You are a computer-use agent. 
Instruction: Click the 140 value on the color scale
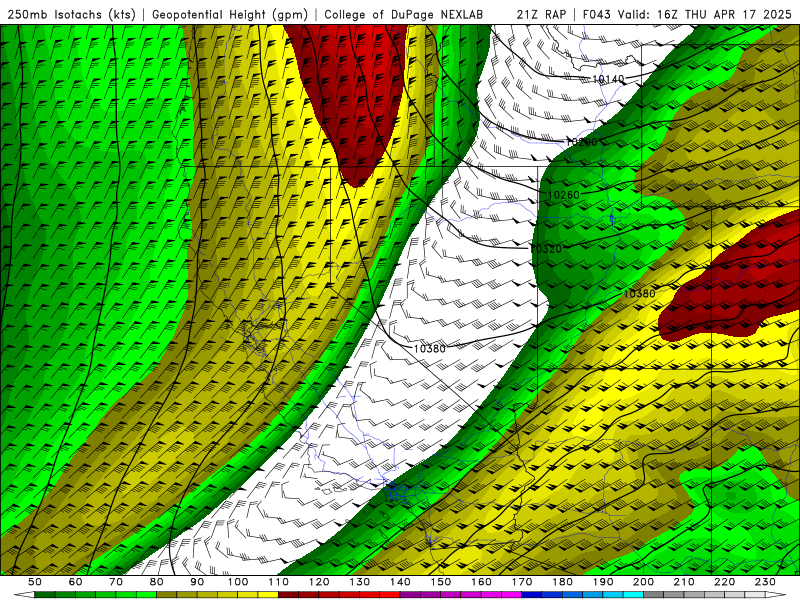click(x=401, y=582)
